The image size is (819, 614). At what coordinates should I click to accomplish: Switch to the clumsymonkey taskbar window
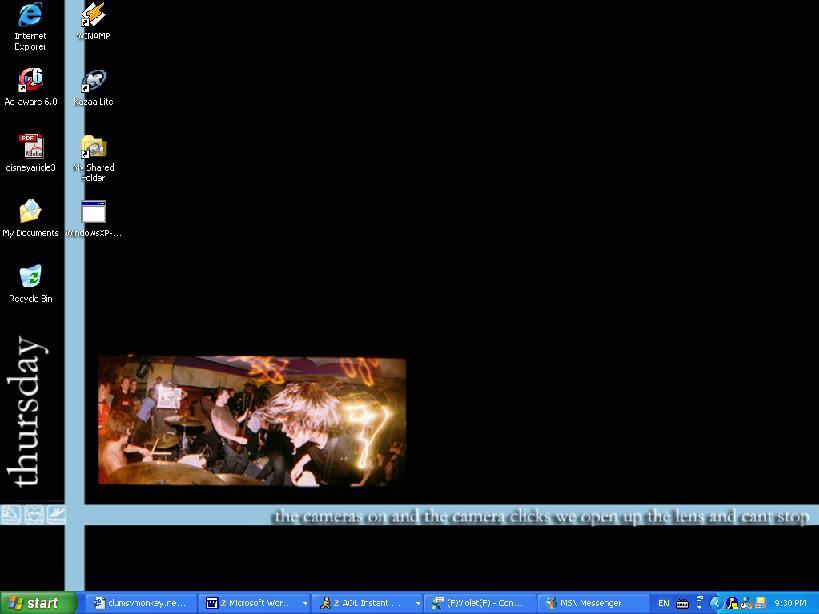(140, 603)
